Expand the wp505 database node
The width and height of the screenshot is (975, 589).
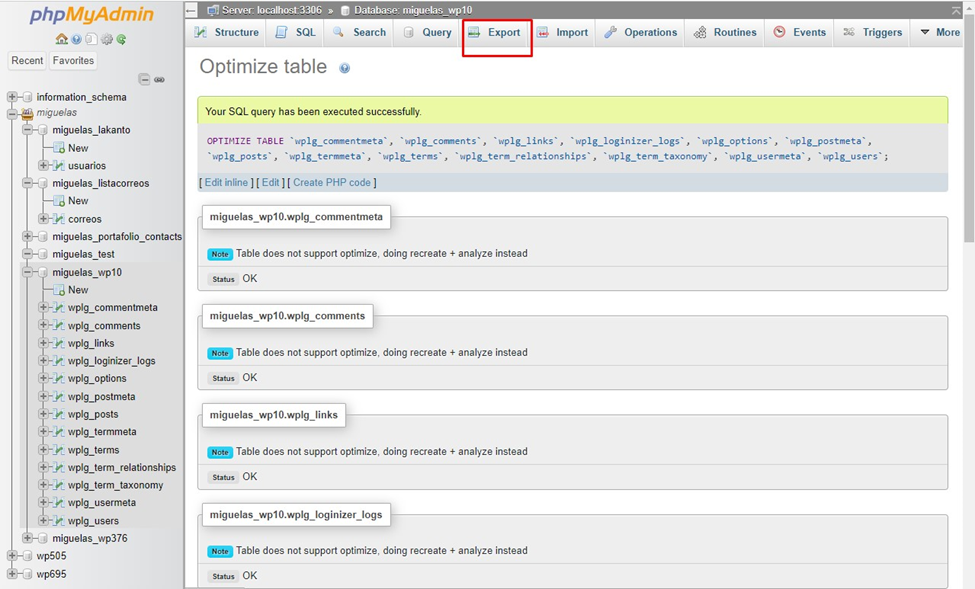tap(12, 556)
